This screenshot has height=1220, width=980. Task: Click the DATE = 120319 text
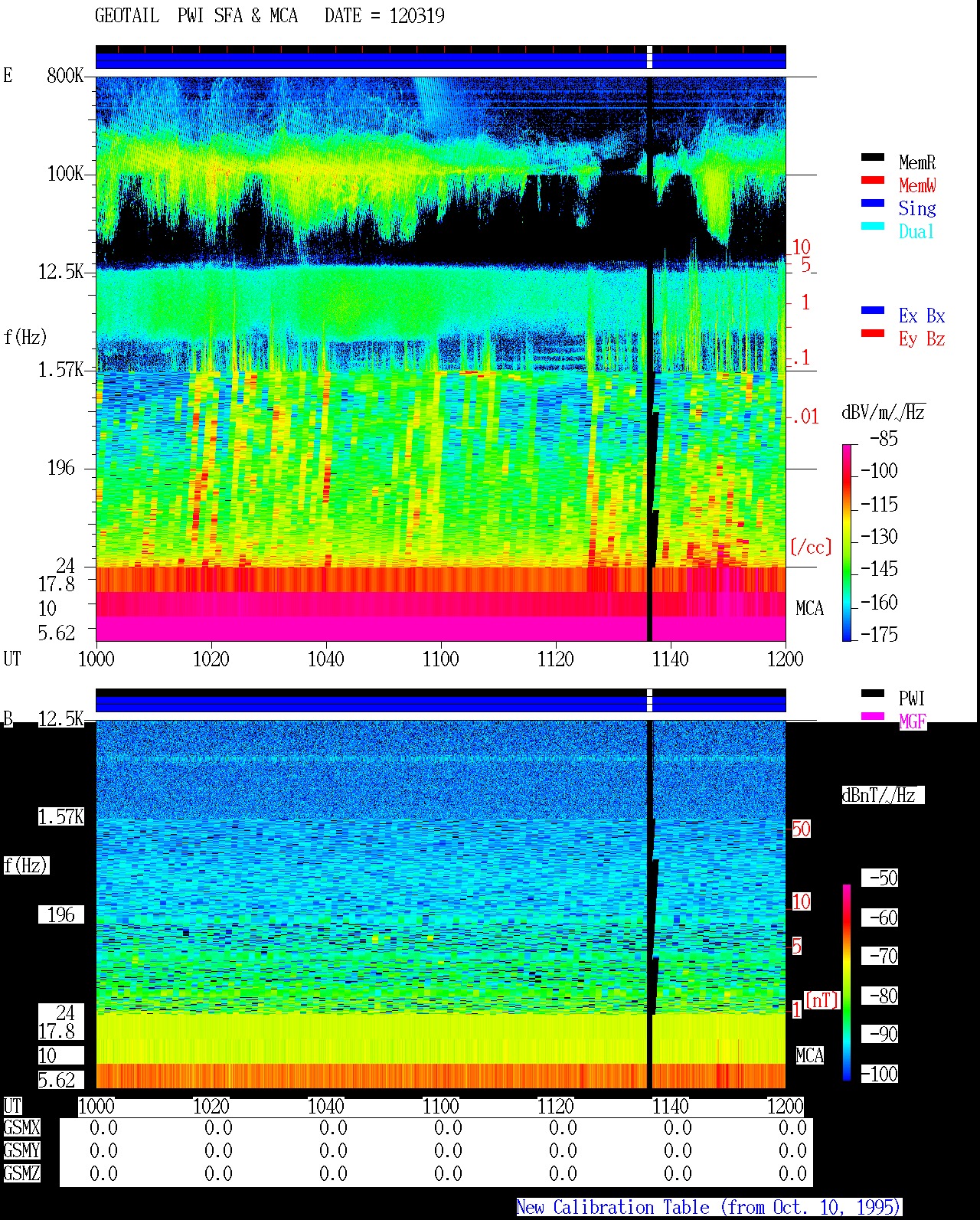tap(384, 15)
